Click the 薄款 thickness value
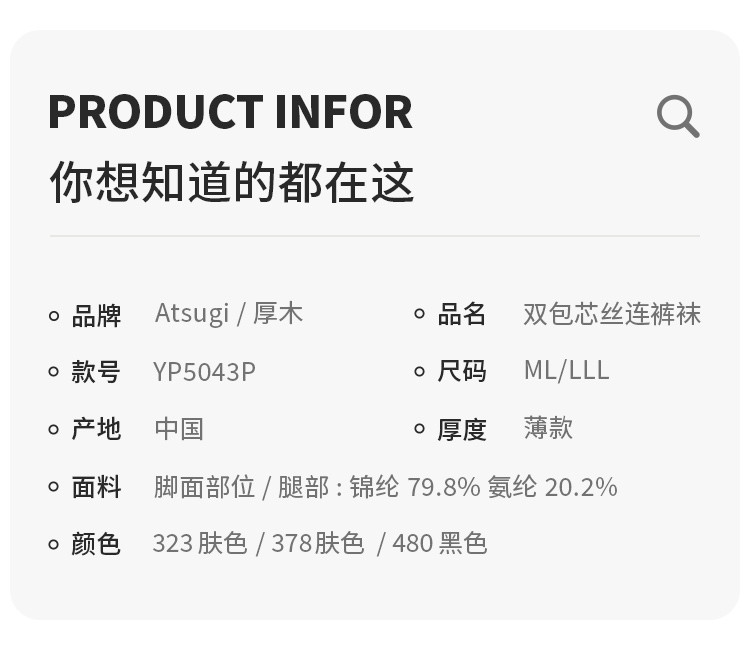750x651 pixels. 548,428
